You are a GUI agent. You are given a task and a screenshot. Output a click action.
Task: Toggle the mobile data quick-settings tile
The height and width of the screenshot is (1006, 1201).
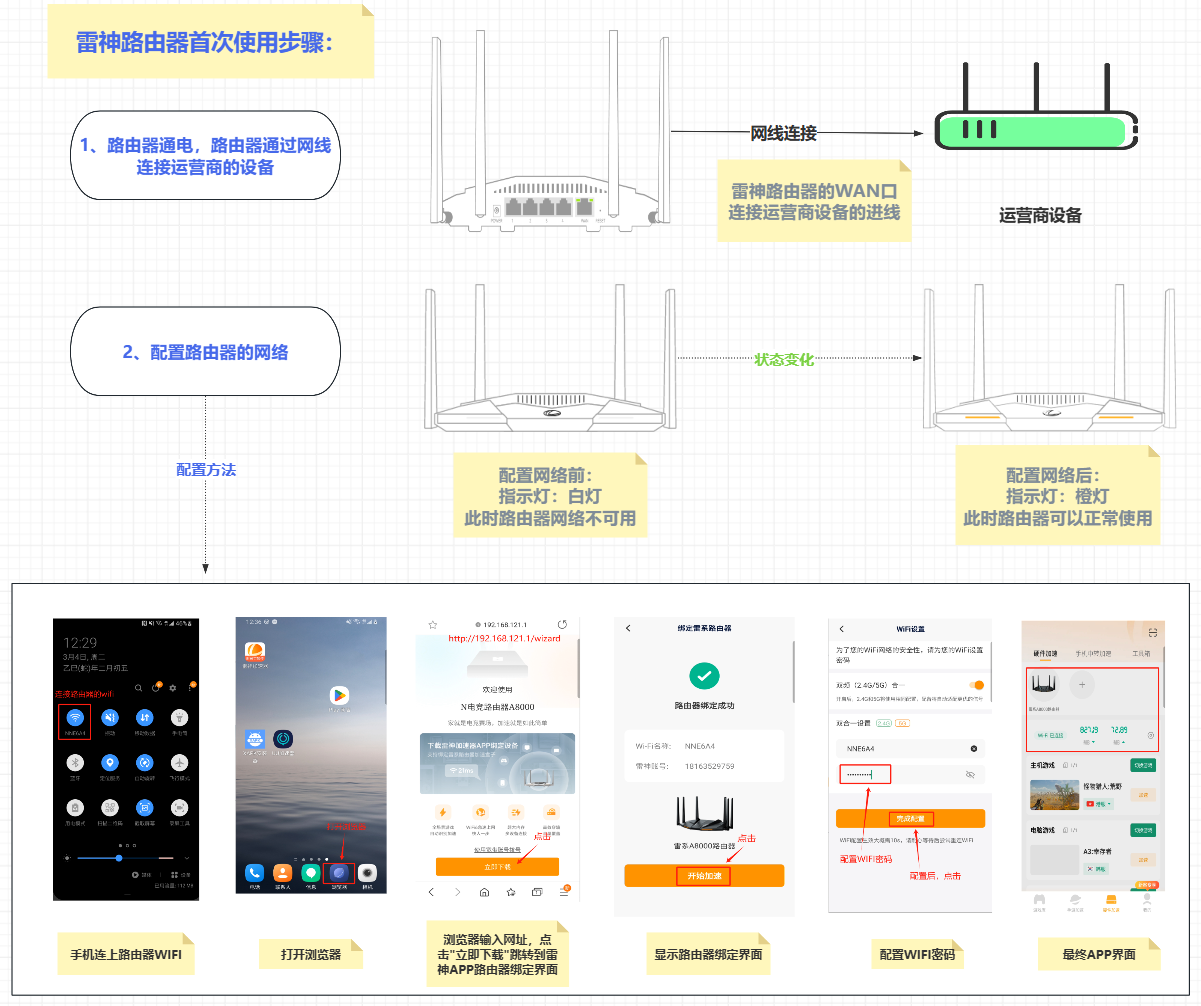pos(144,717)
